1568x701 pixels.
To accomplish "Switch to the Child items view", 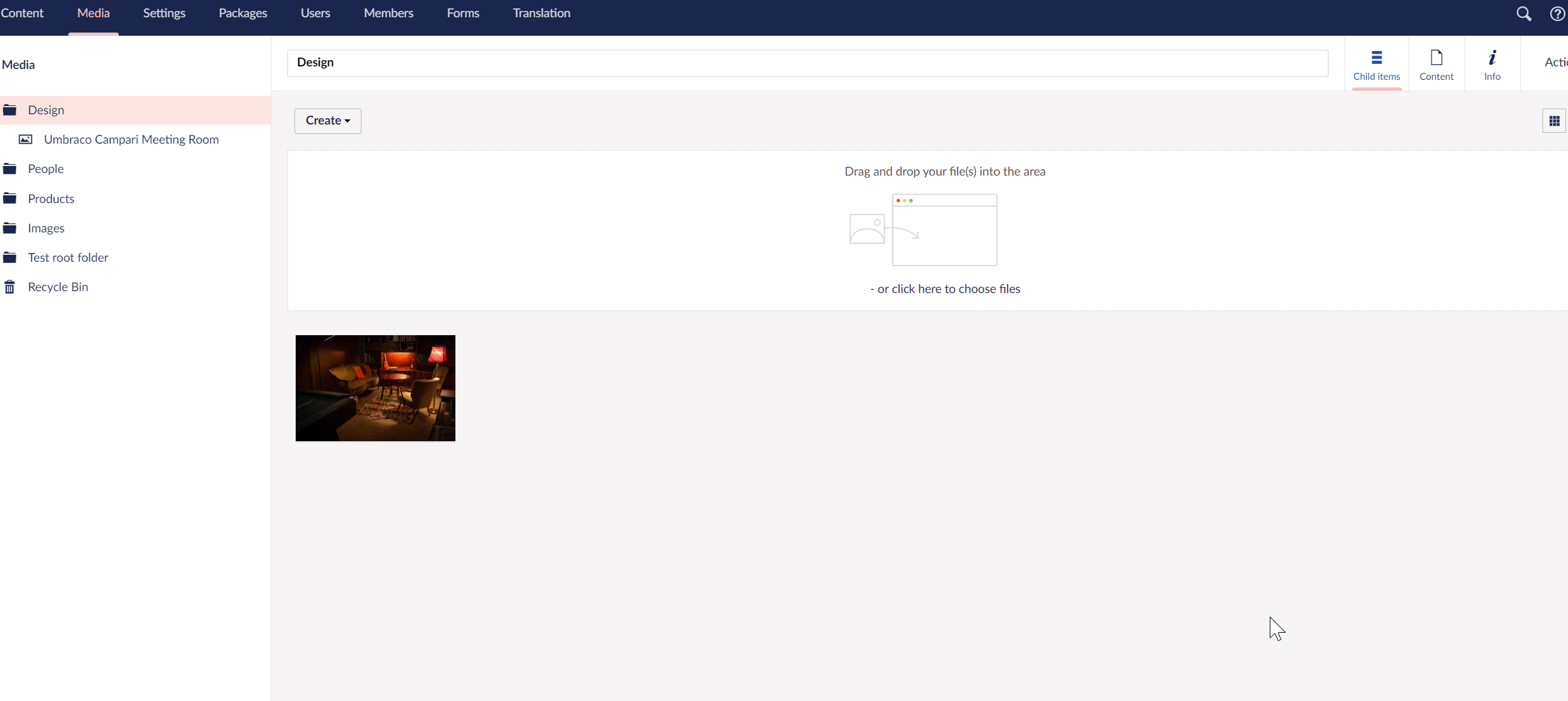I will point(1376,64).
